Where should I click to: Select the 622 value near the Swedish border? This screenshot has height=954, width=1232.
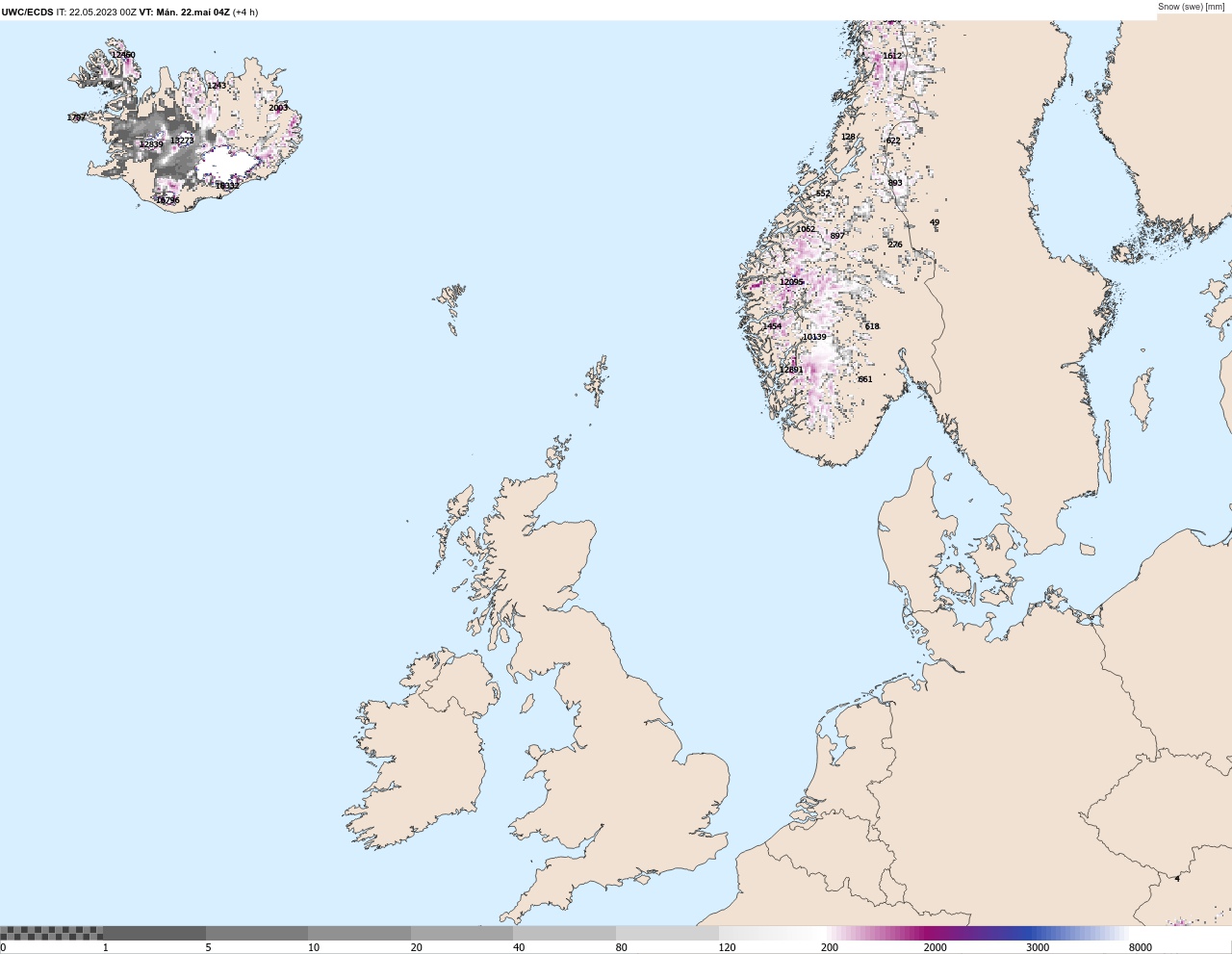893,141
